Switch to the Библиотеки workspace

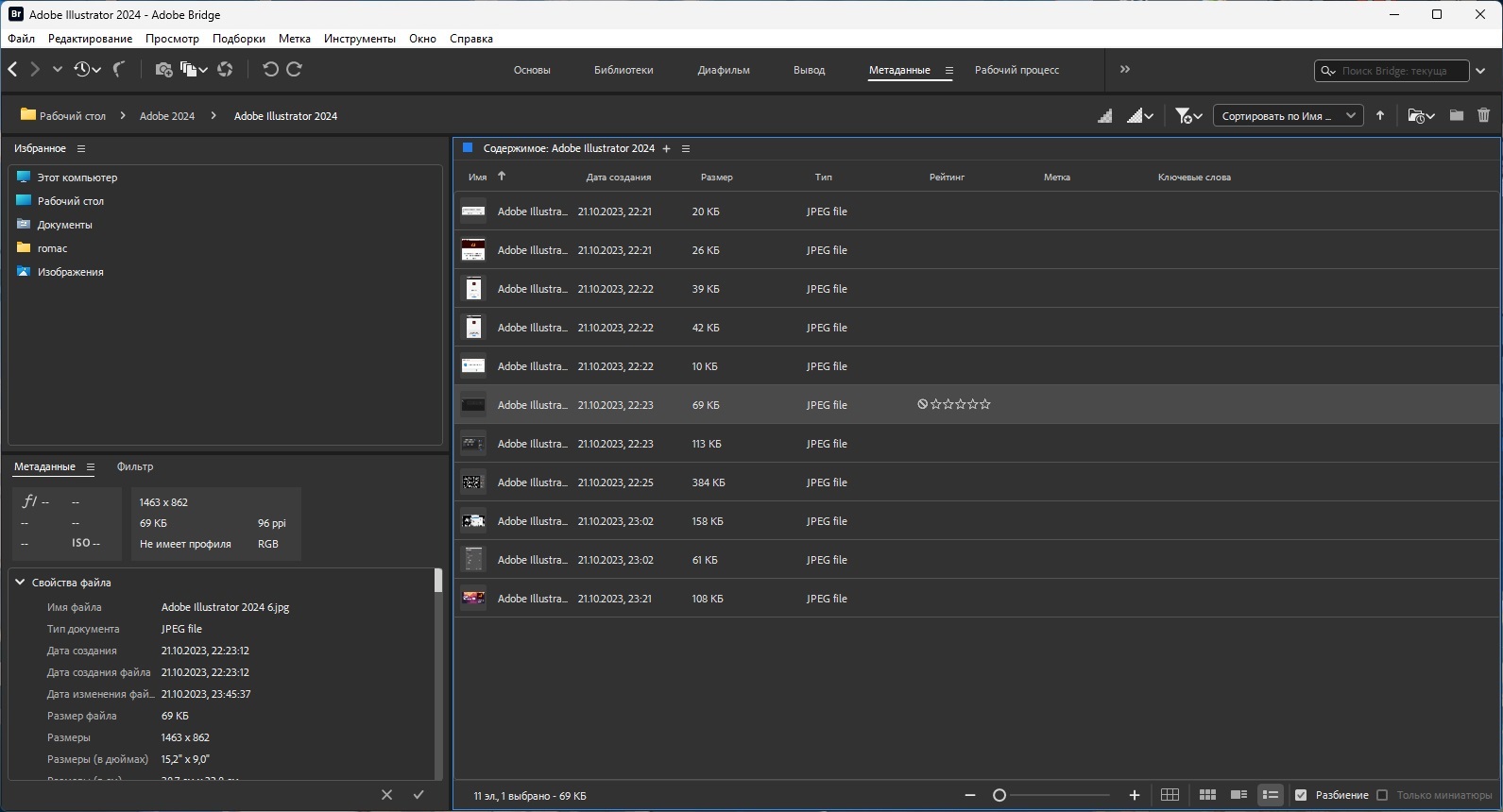pos(623,70)
